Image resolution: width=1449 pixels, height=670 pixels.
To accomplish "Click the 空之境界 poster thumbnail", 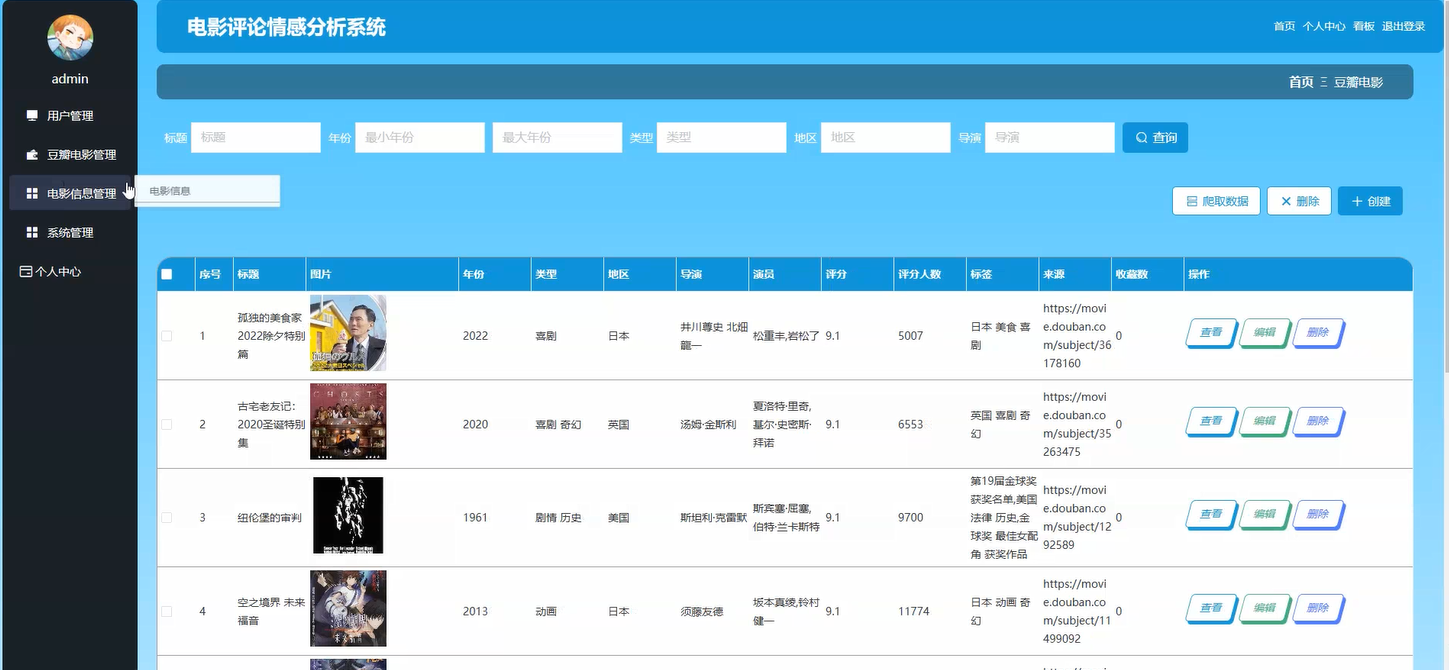I will tap(348, 608).
